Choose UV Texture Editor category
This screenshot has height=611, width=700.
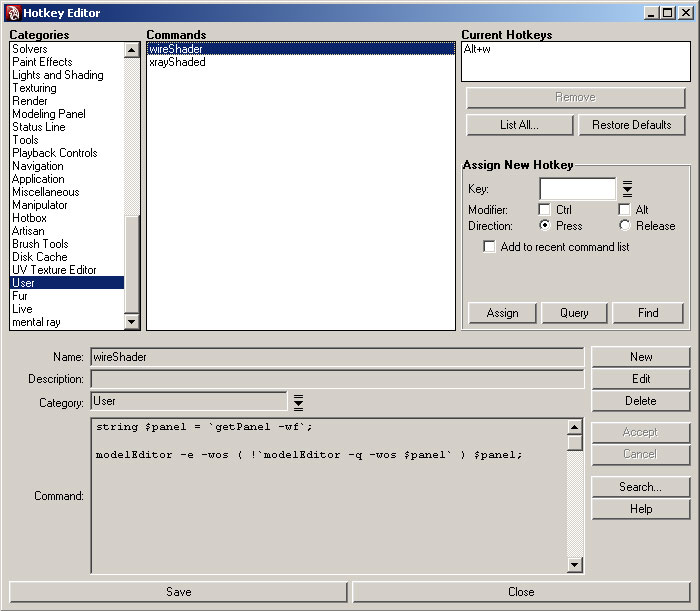pos(55,270)
